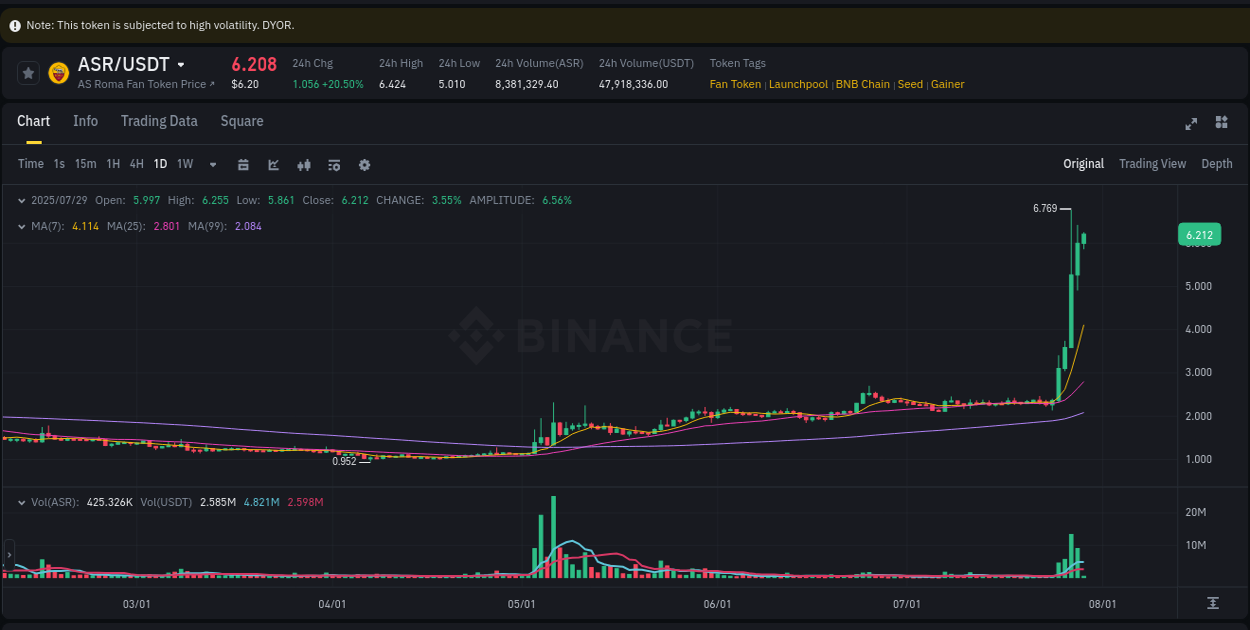Viewport: 1250px width, 630px height.
Task: Add ASR/USDT to favorites via star
Action: pyautogui.click(x=28, y=72)
